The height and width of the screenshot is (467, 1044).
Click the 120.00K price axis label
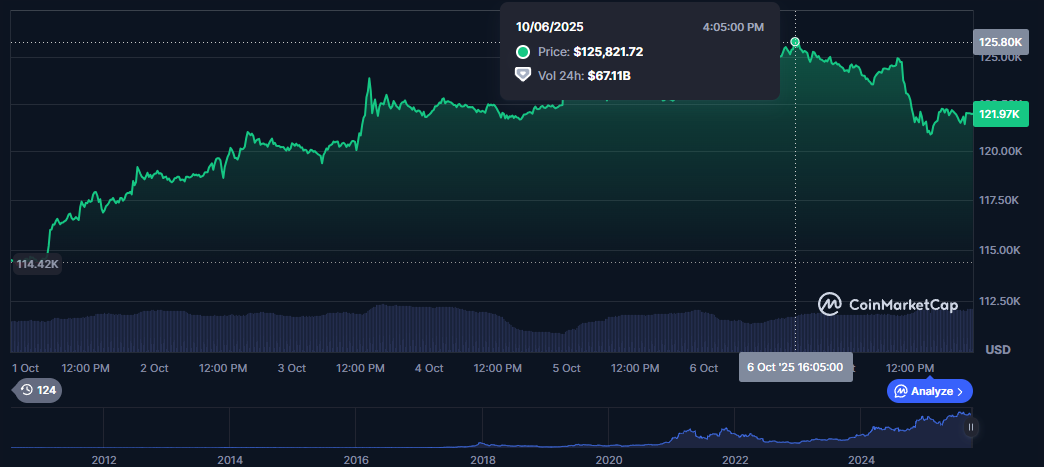pyautogui.click(x=999, y=151)
